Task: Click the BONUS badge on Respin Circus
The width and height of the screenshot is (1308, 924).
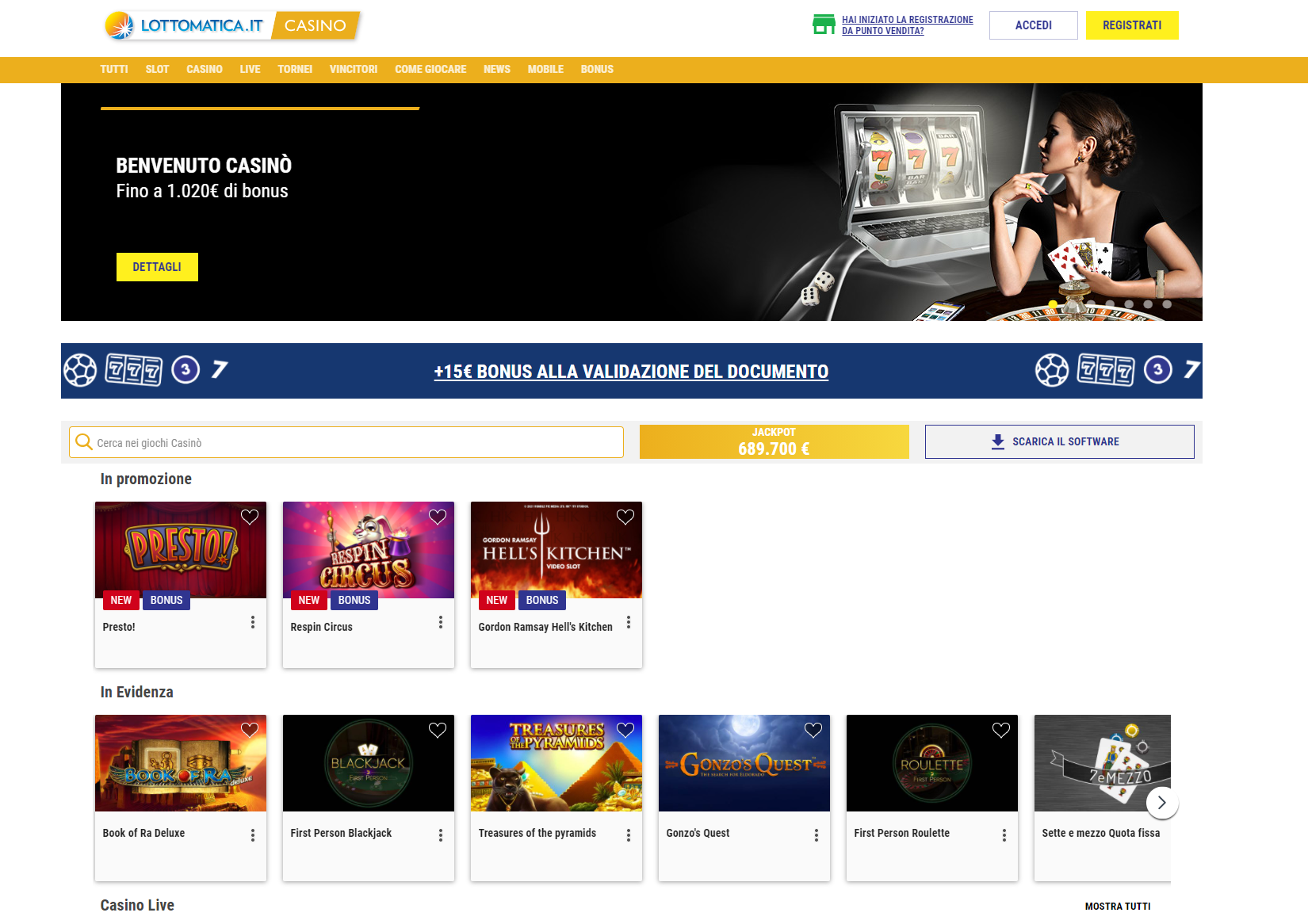Action: click(x=354, y=600)
